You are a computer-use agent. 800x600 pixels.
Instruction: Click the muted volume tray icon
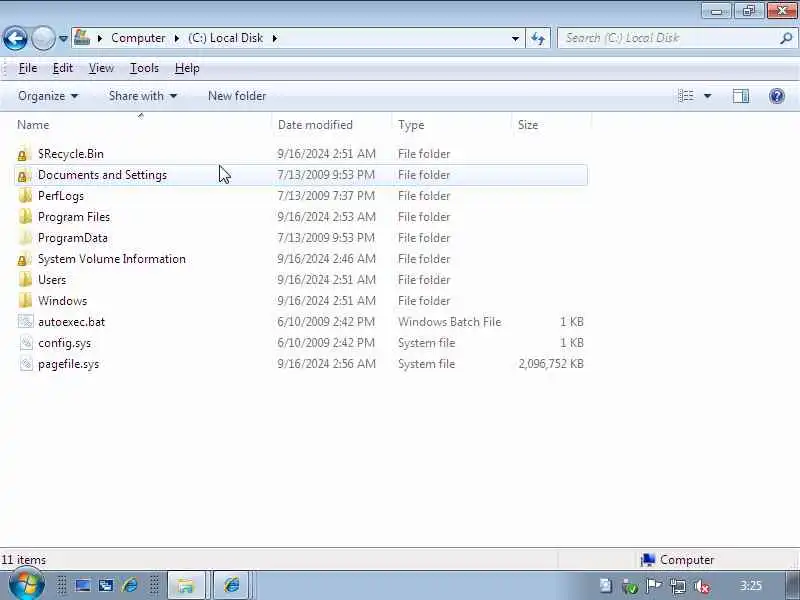[702, 586]
